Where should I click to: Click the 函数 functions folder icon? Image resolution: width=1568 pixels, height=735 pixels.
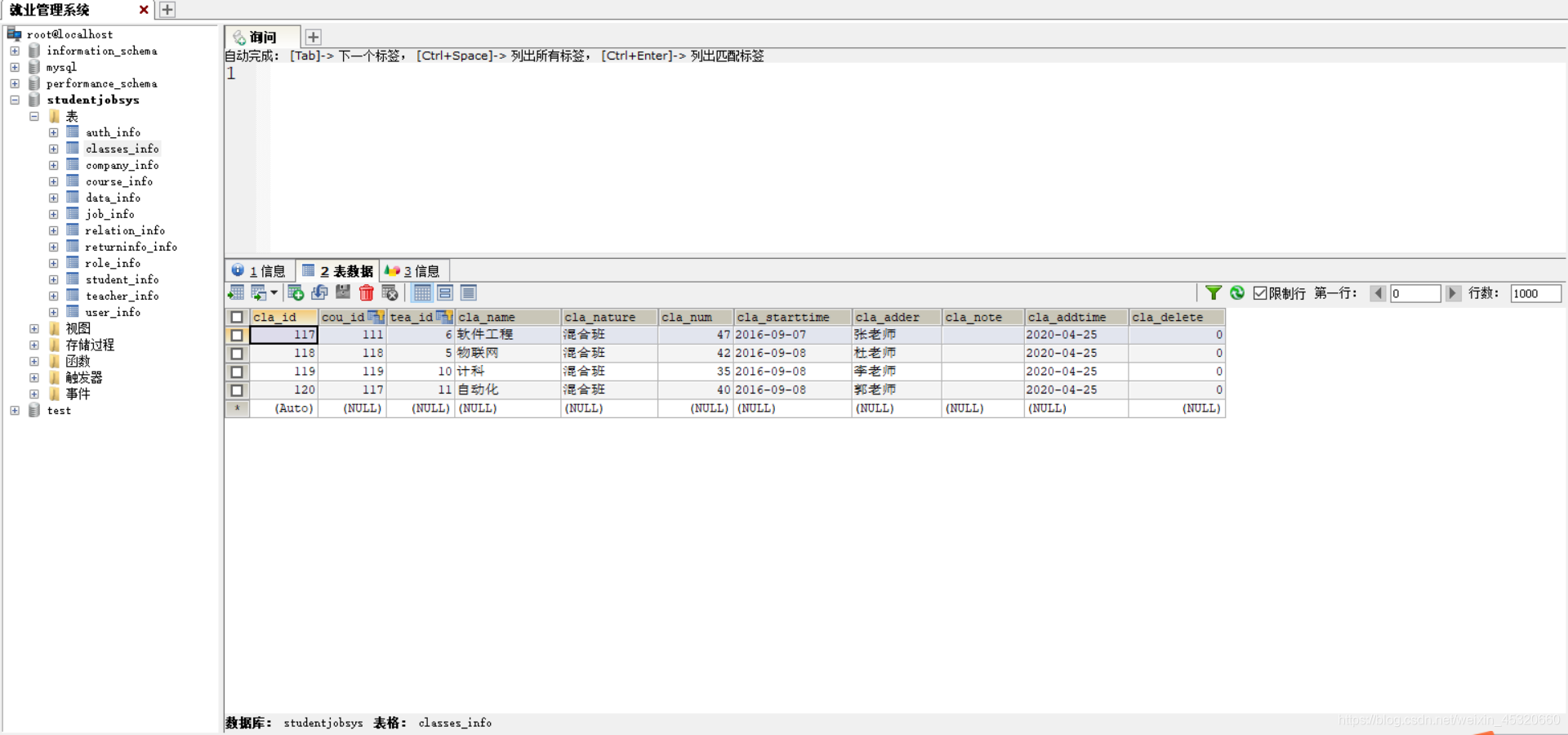pos(55,361)
